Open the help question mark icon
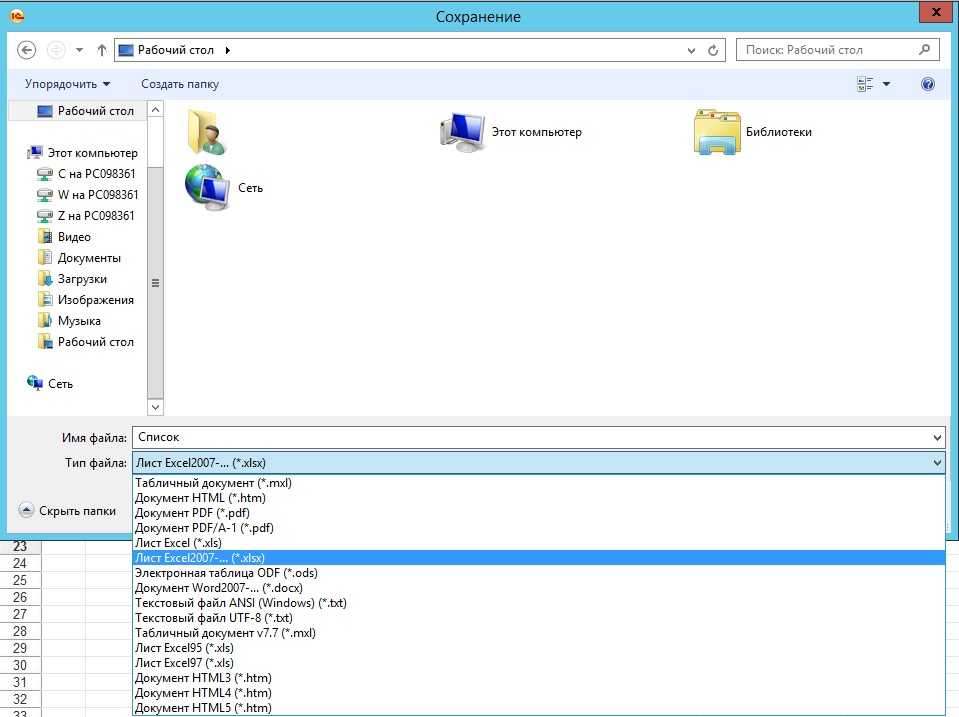This screenshot has width=959, height=717. coord(927,85)
